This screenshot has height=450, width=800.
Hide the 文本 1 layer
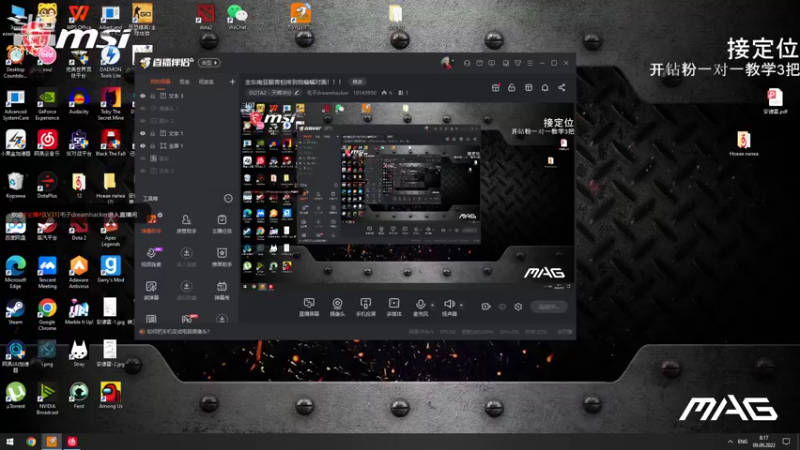[x=143, y=133]
